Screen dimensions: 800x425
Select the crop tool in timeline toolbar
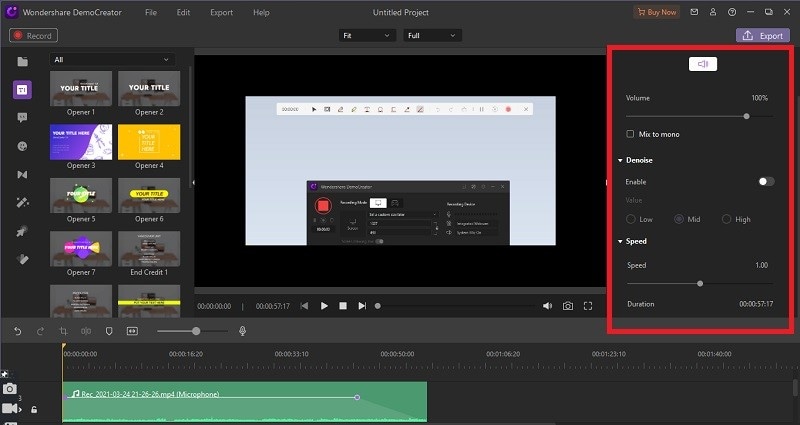pyautogui.click(x=63, y=331)
